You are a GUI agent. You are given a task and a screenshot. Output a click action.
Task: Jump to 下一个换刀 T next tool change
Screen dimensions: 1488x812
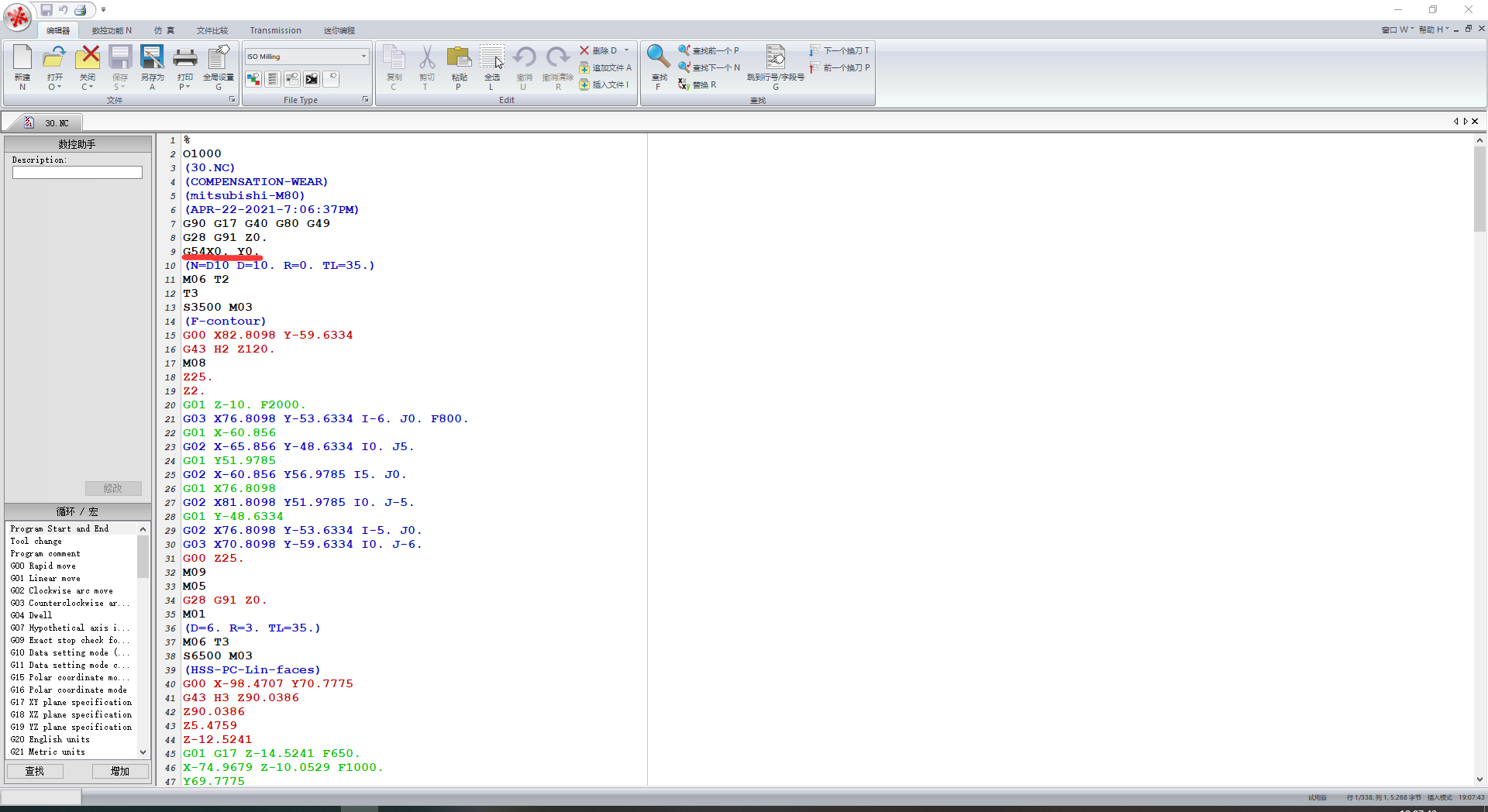[x=839, y=50]
